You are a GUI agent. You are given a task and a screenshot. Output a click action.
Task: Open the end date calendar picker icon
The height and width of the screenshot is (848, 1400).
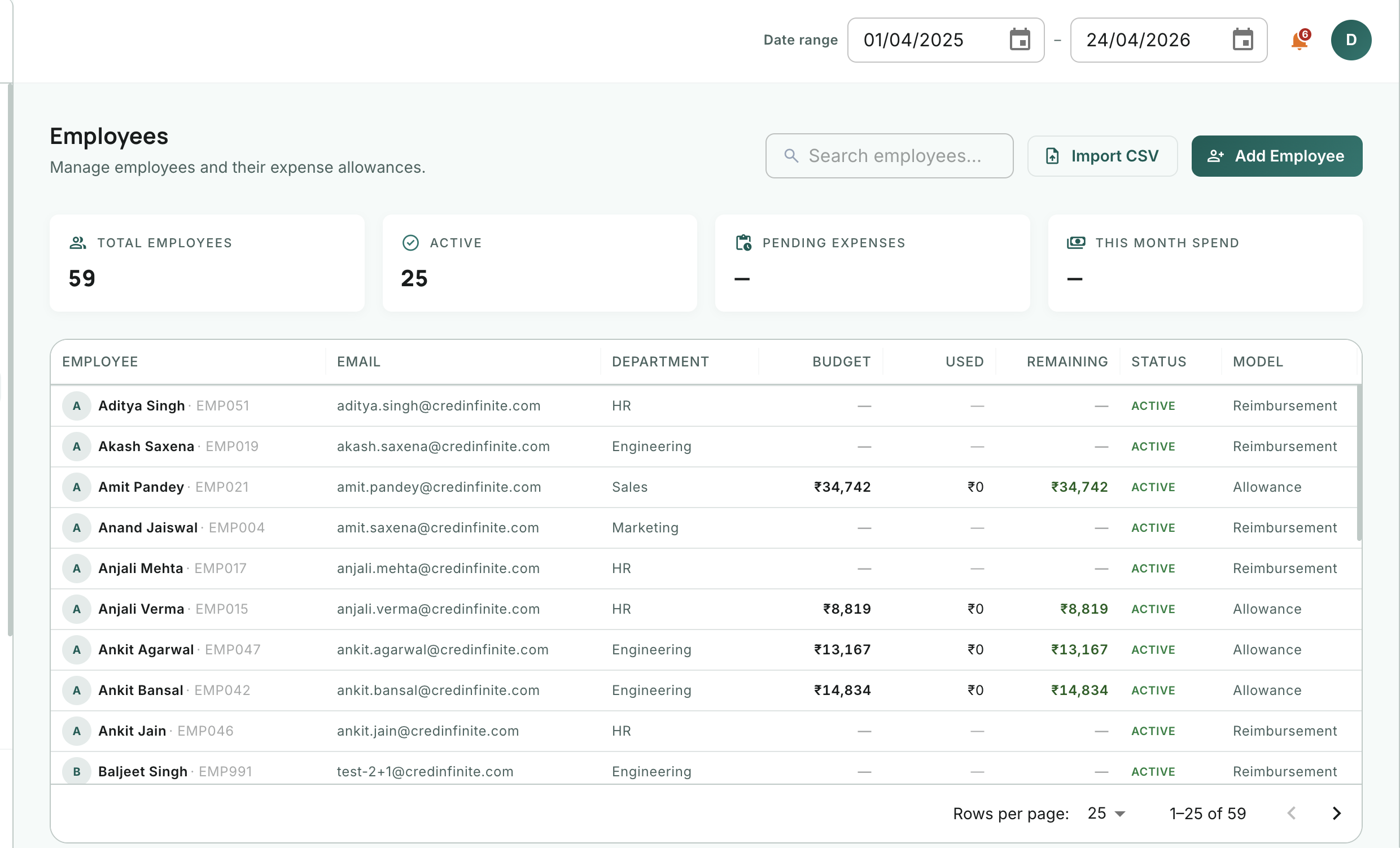pyautogui.click(x=1242, y=40)
